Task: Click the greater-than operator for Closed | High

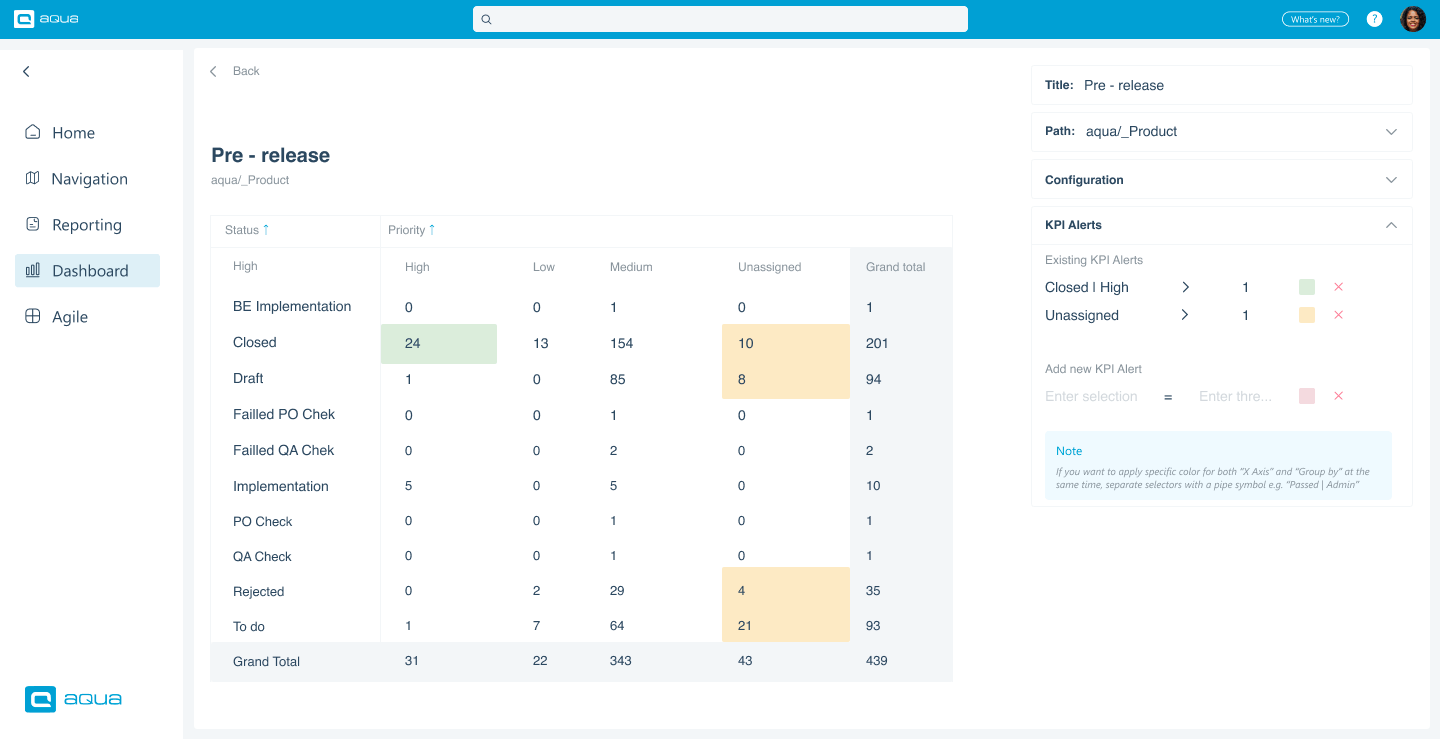Action: coord(1186,287)
